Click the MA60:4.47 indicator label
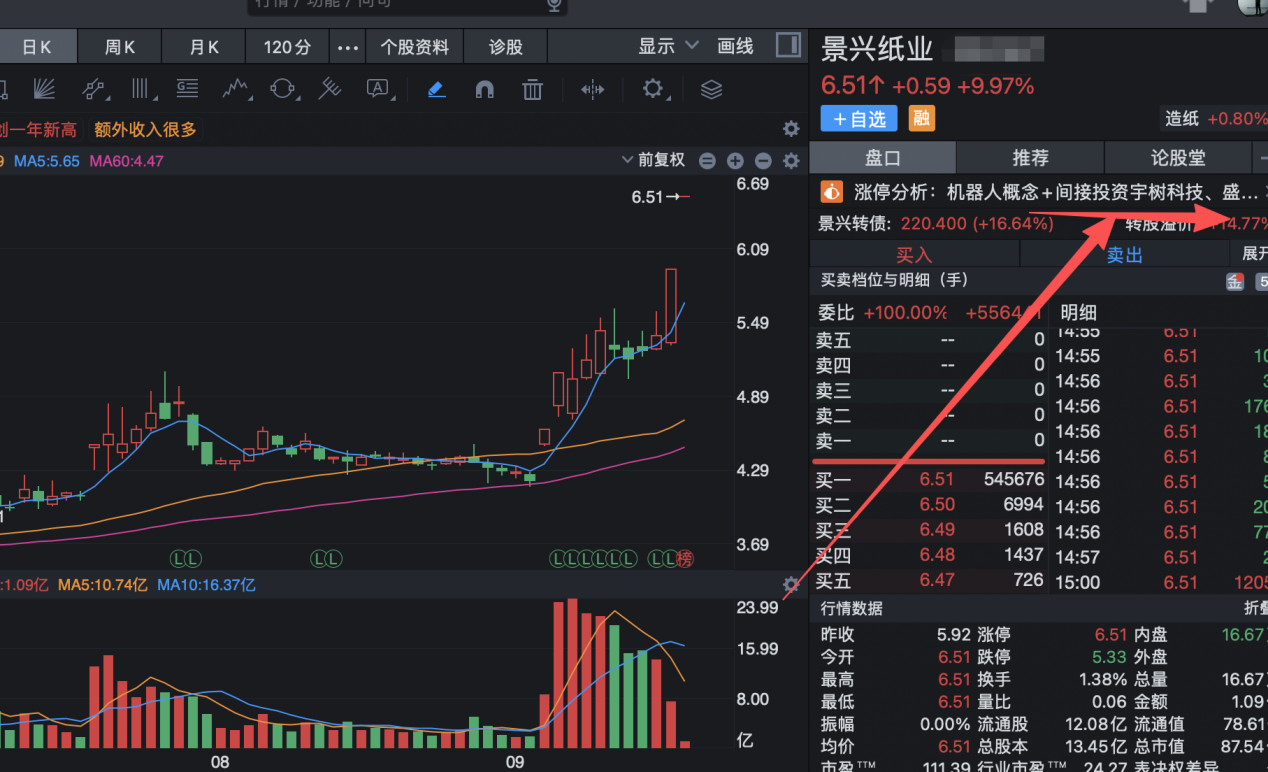This screenshot has height=772, width=1268. click(127, 160)
